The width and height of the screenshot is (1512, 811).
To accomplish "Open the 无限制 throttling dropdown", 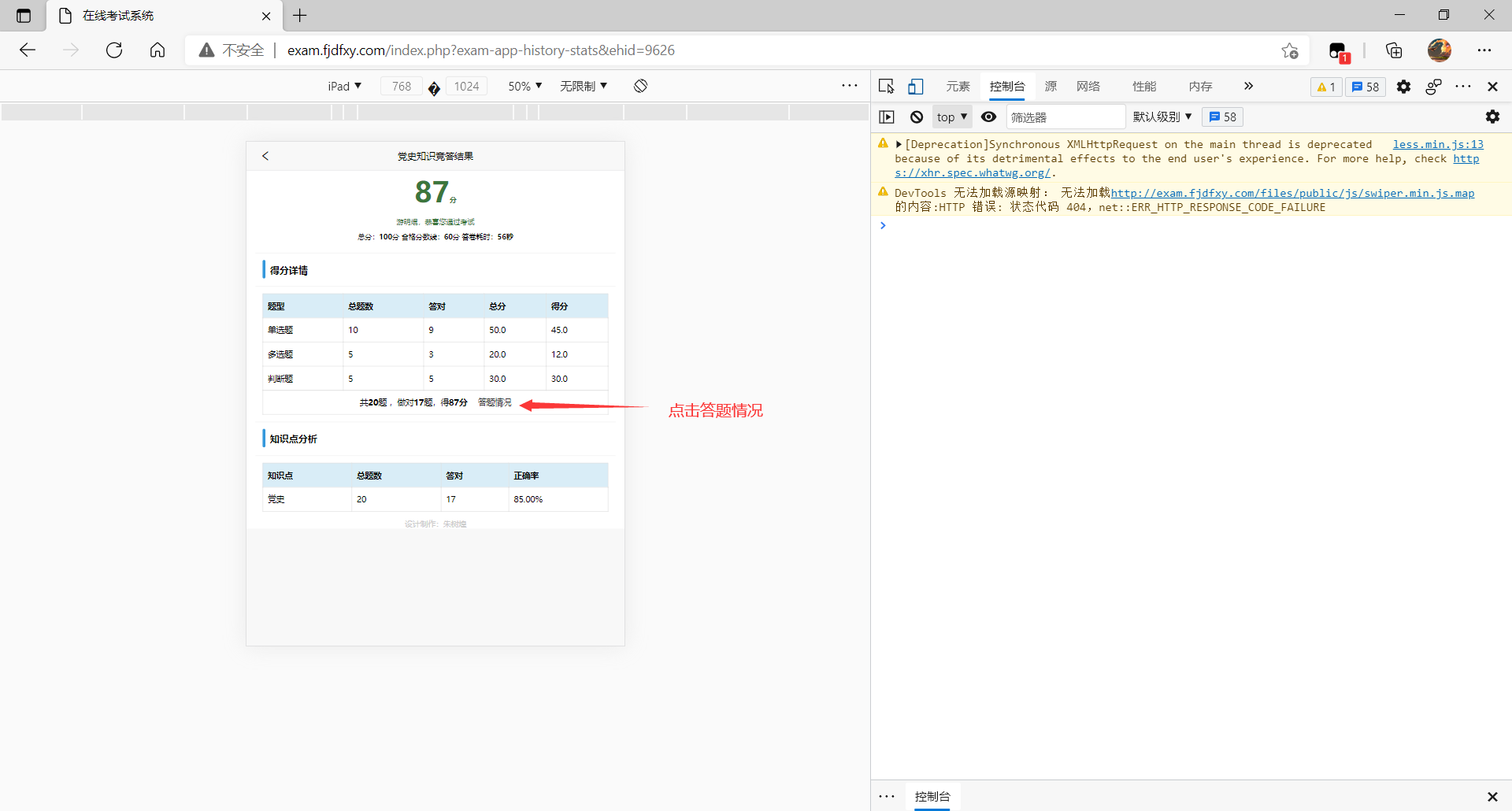I will click(584, 86).
